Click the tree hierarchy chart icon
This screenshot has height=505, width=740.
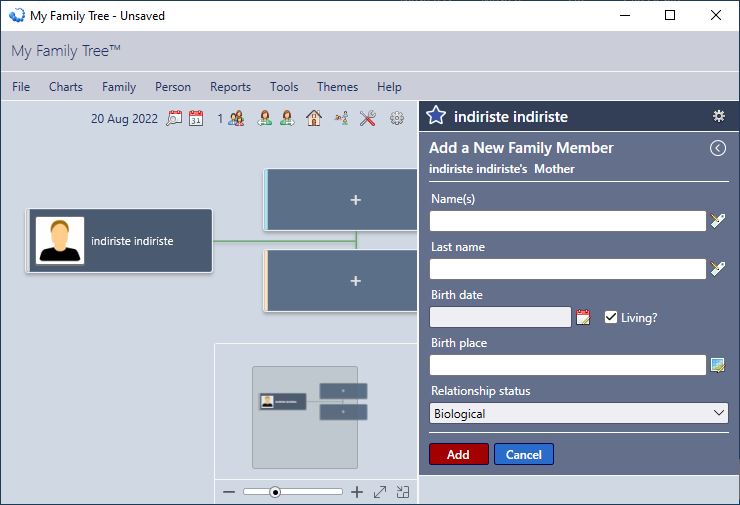tap(342, 118)
